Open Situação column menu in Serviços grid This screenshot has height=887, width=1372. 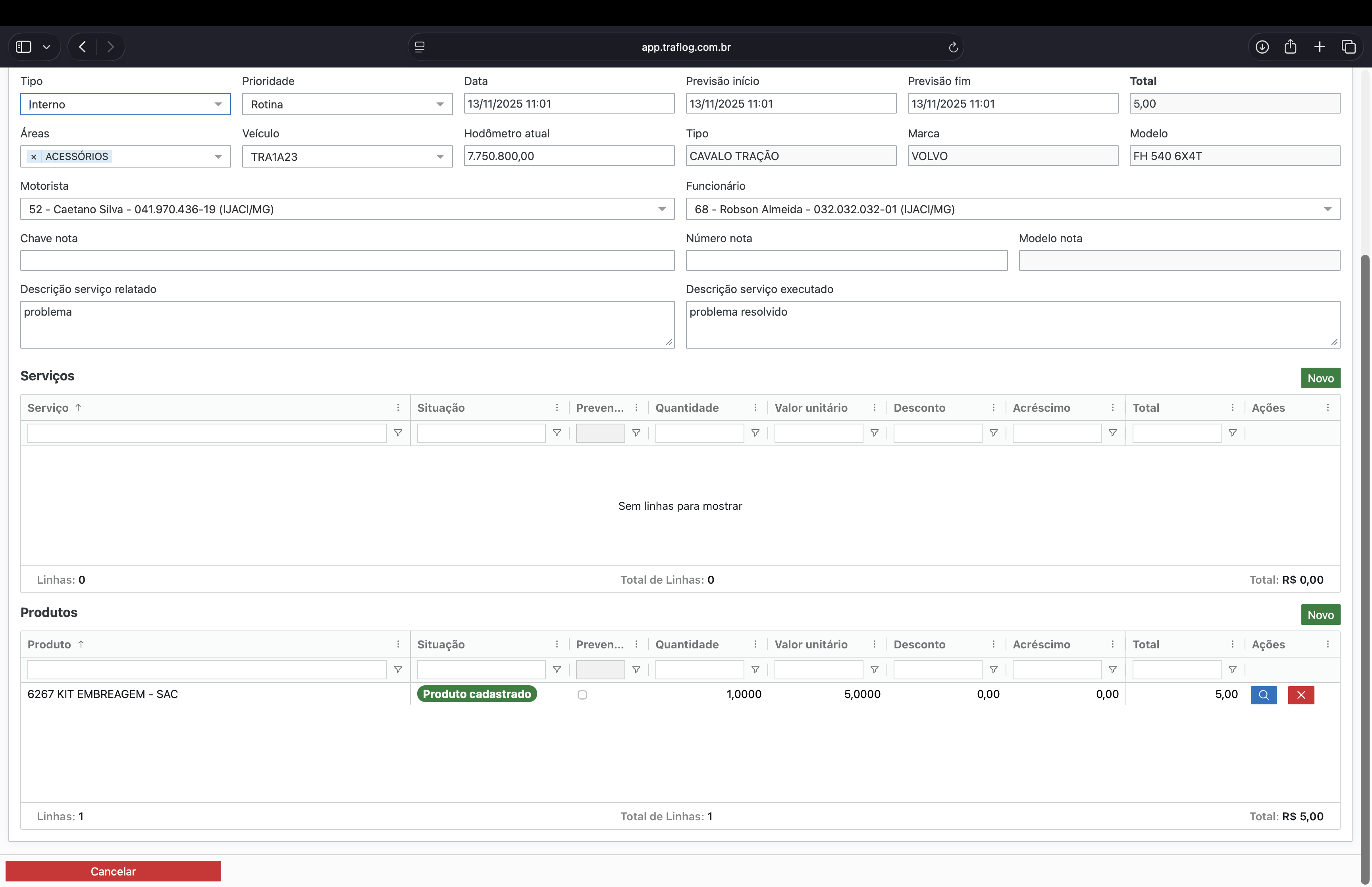tap(557, 408)
